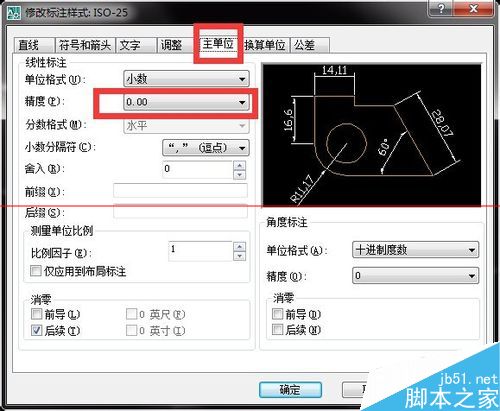Viewport: 500px width, 411px height.
Task: Select the 主单位 tab
Action: click(218, 44)
